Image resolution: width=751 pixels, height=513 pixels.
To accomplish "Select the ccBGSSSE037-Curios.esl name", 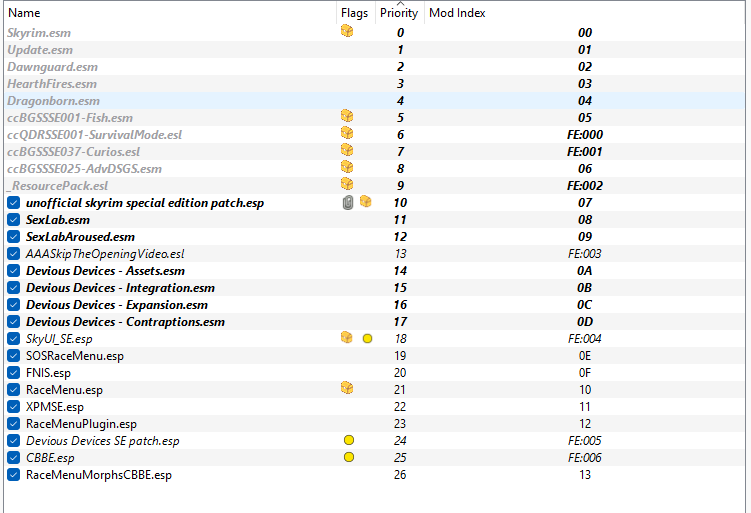I will [73, 152].
